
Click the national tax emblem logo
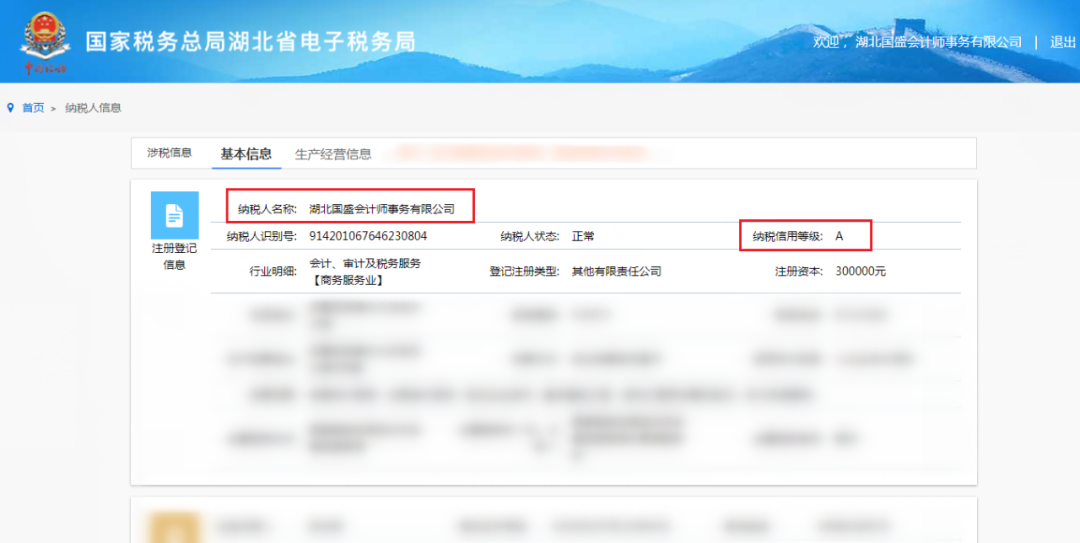coord(45,41)
